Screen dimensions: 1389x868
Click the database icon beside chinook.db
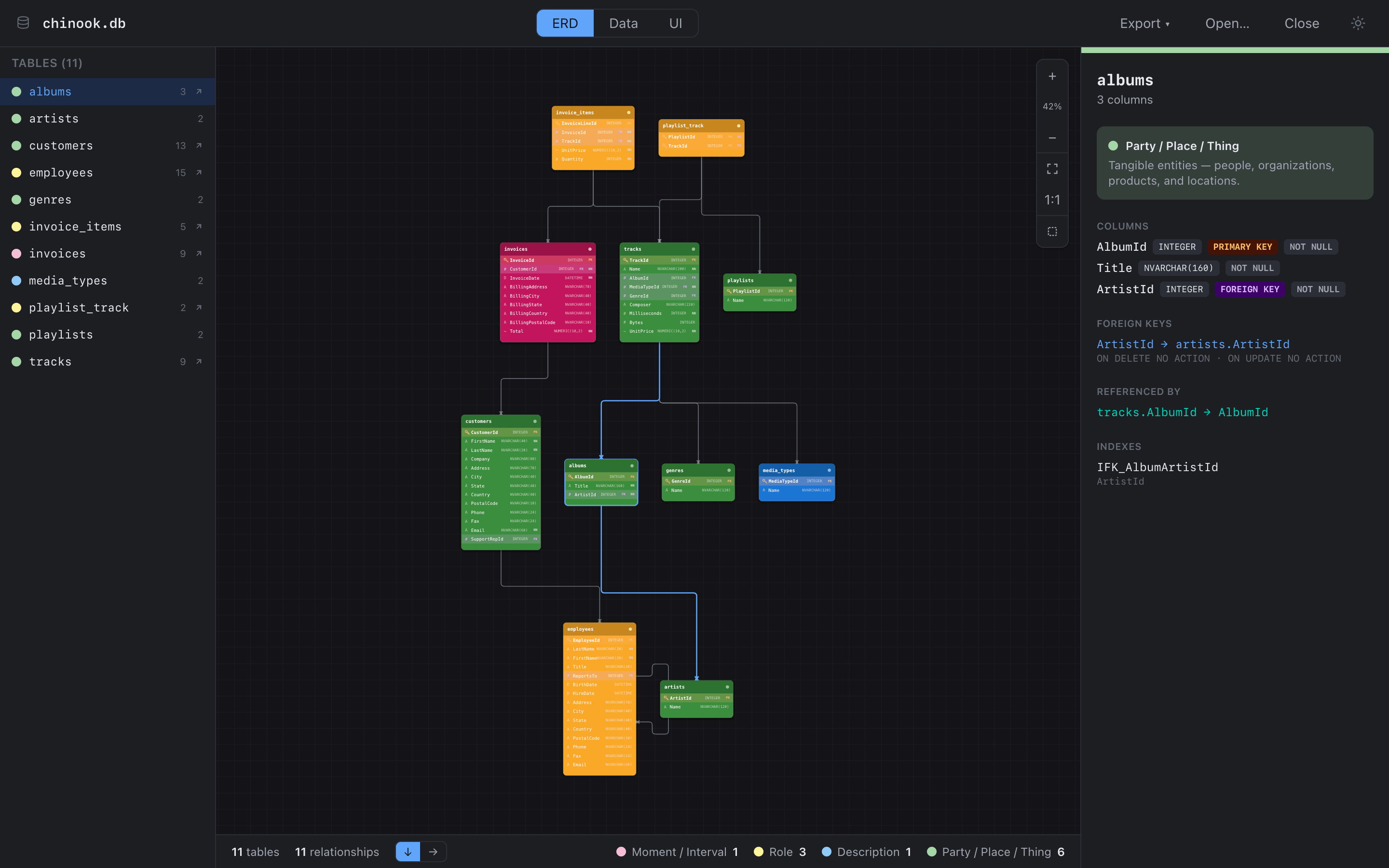[x=23, y=23]
